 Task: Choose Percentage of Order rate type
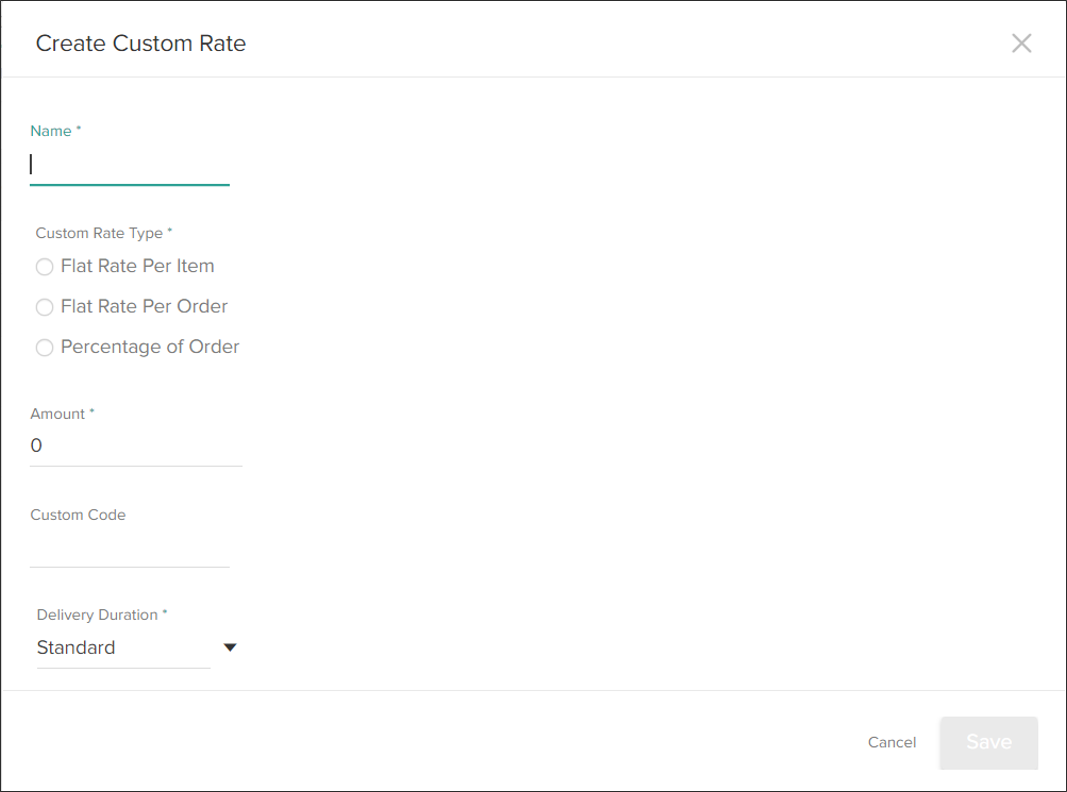(44, 347)
